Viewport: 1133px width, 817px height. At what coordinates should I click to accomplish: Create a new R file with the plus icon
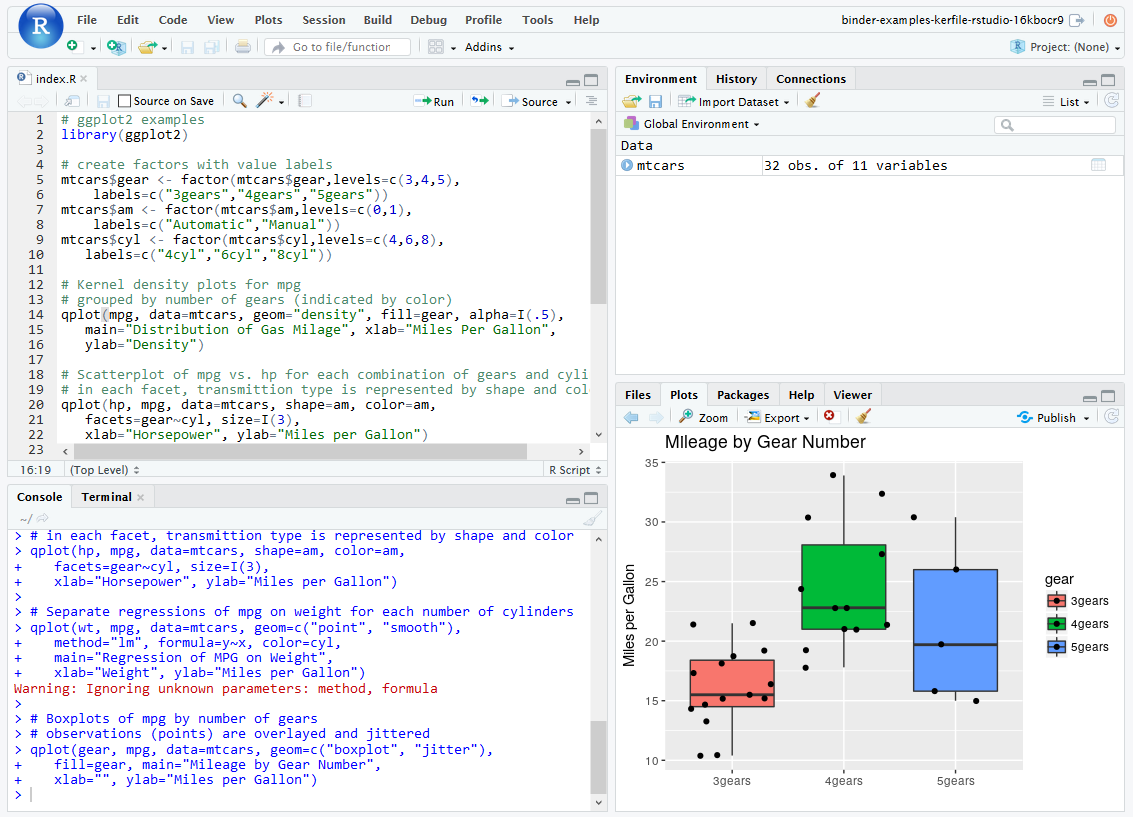pyautogui.click(x=70, y=45)
